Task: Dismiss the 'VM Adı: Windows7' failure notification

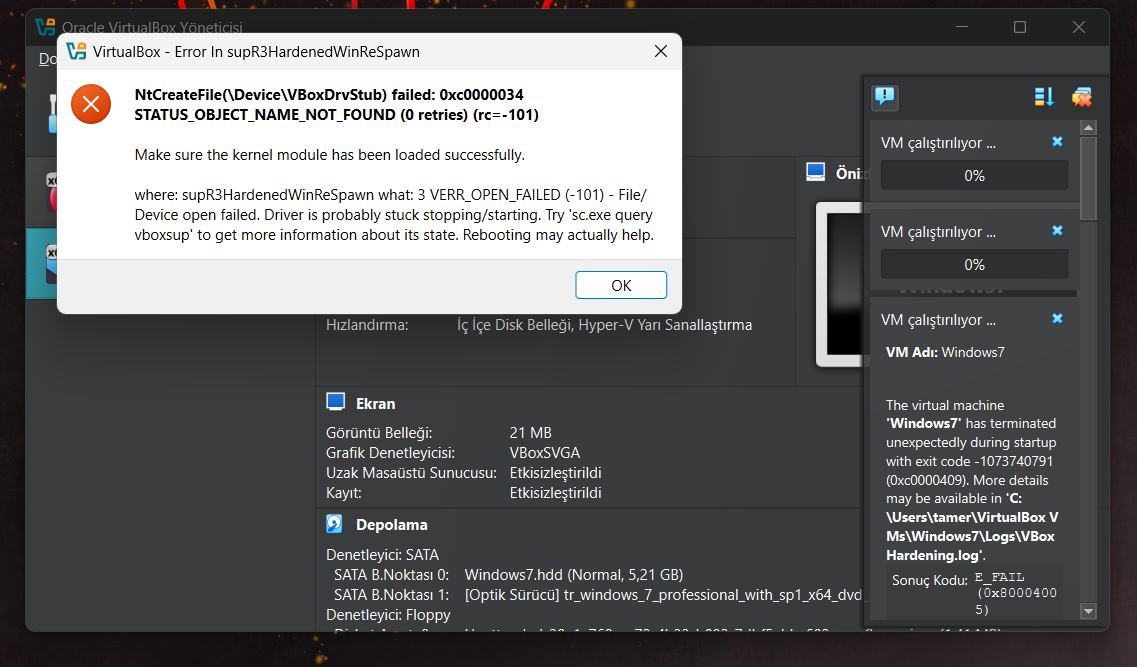Action: point(1057,319)
